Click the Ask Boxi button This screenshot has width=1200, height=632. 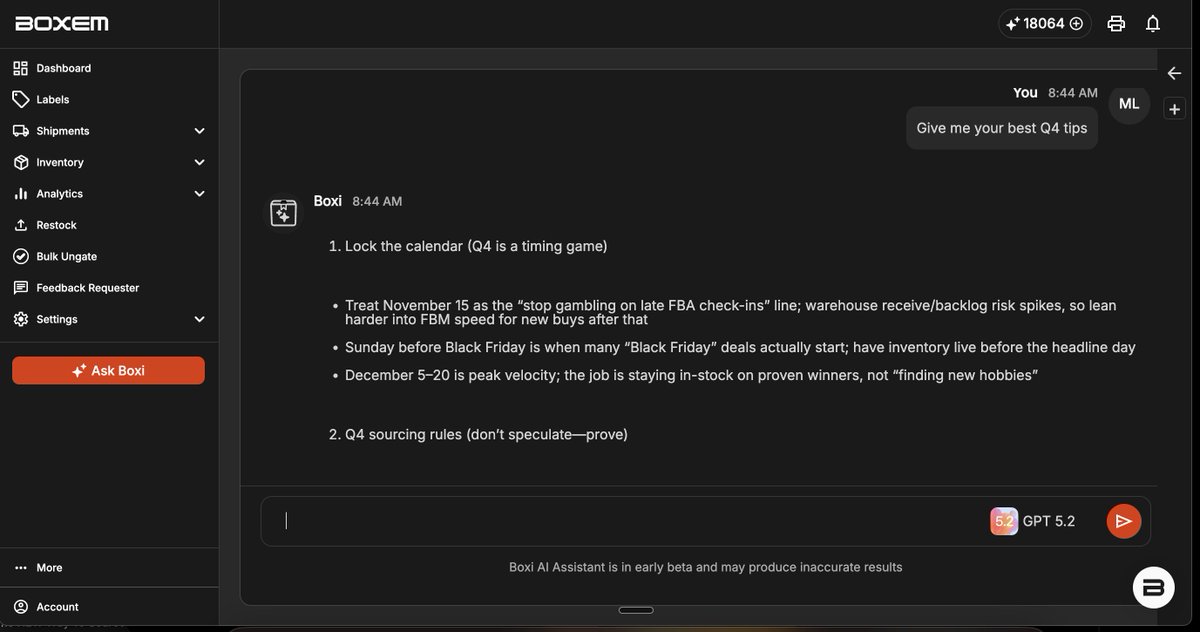pyautogui.click(x=108, y=370)
